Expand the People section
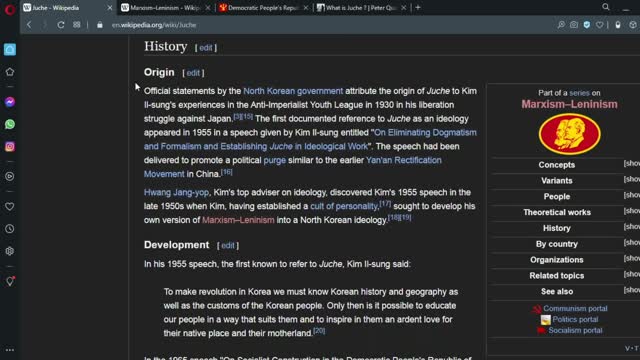This screenshot has width=640, height=360. [631, 195]
